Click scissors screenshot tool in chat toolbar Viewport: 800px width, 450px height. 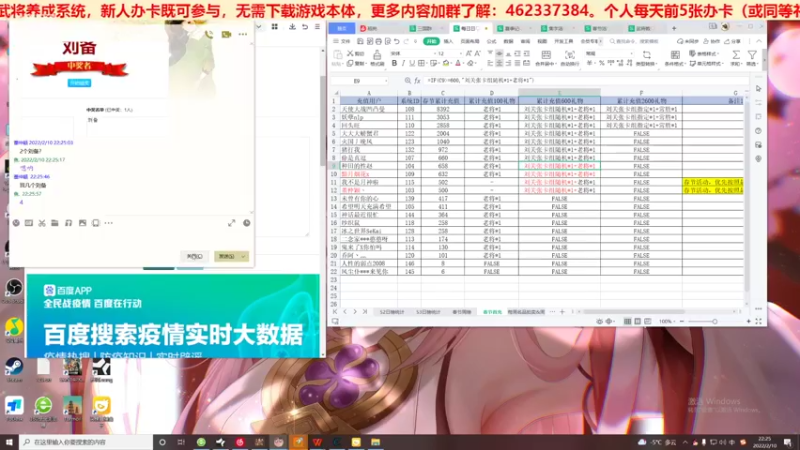pos(42,223)
